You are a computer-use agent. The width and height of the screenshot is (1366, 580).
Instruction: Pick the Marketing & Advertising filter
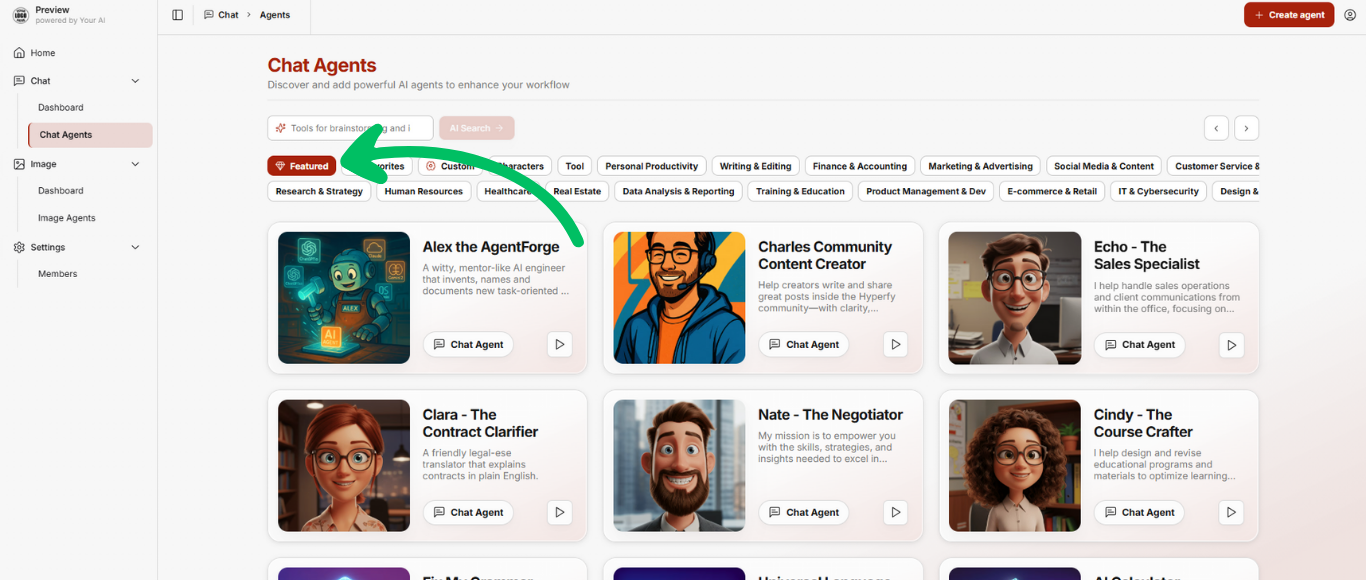pyautogui.click(x=980, y=166)
